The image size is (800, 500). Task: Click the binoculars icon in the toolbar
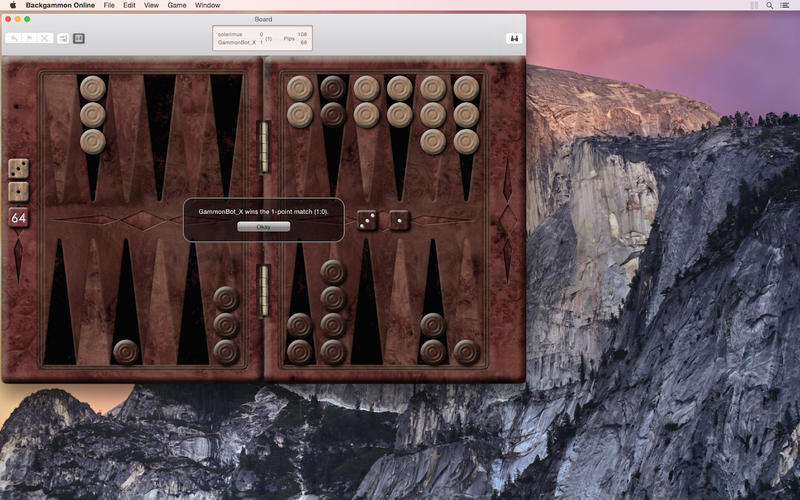click(514, 38)
